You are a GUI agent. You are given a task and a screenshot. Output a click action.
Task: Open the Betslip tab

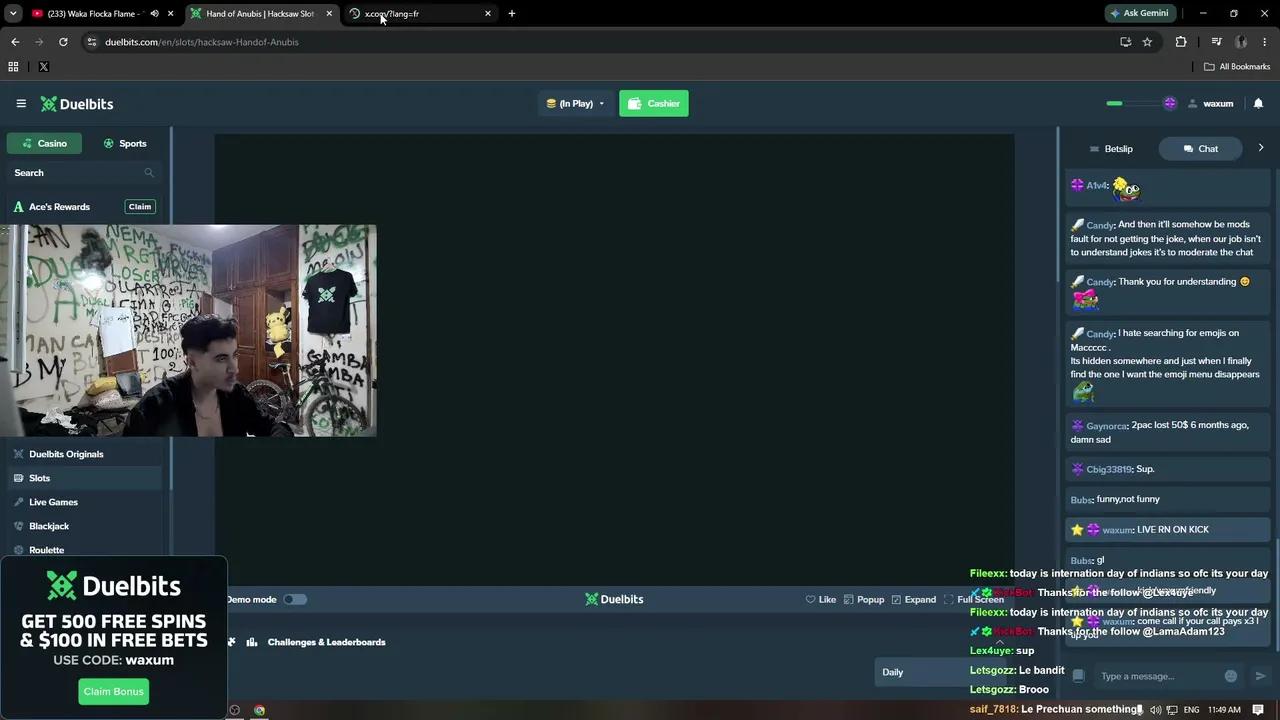point(1110,149)
